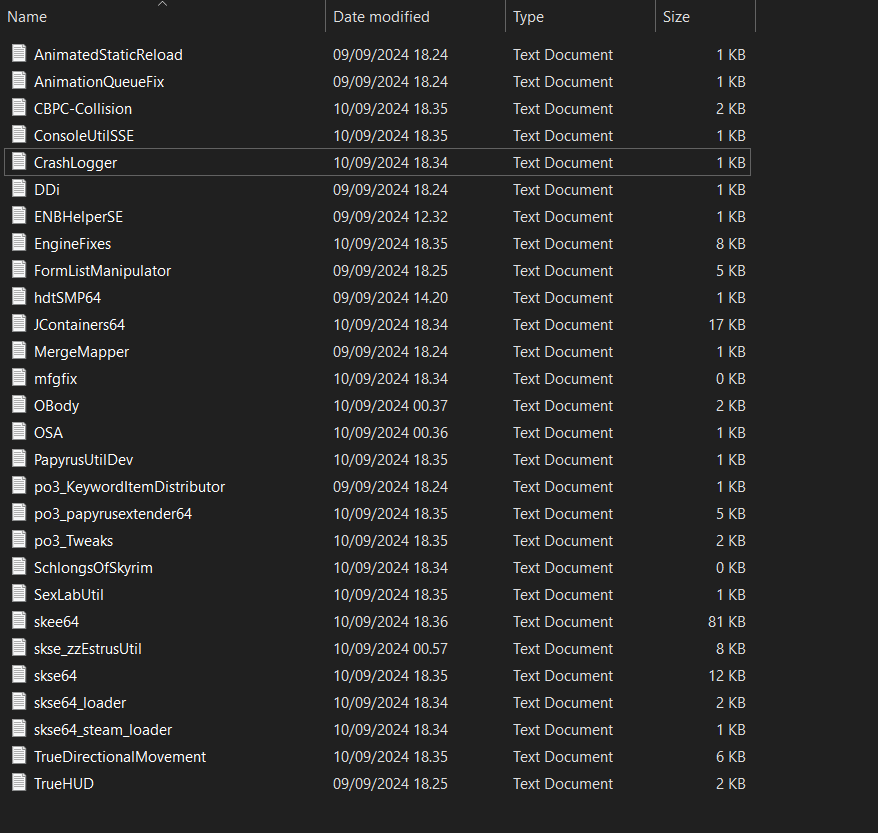Select the JContainers64 file name

pyautogui.click(x=80, y=325)
